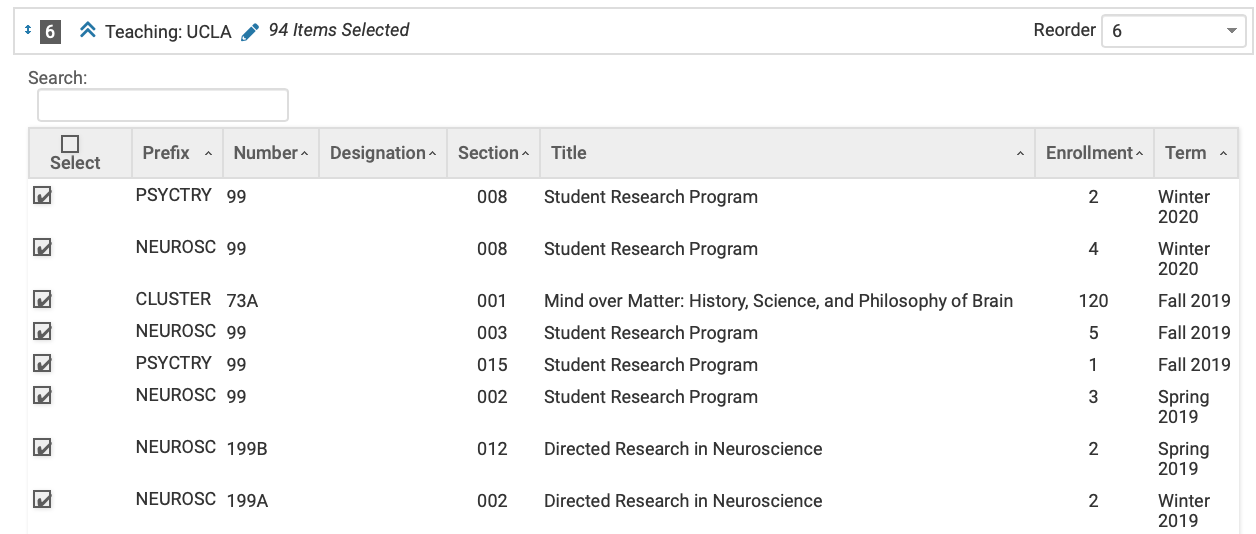Sort by Section column arrow

tap(526, 154)
